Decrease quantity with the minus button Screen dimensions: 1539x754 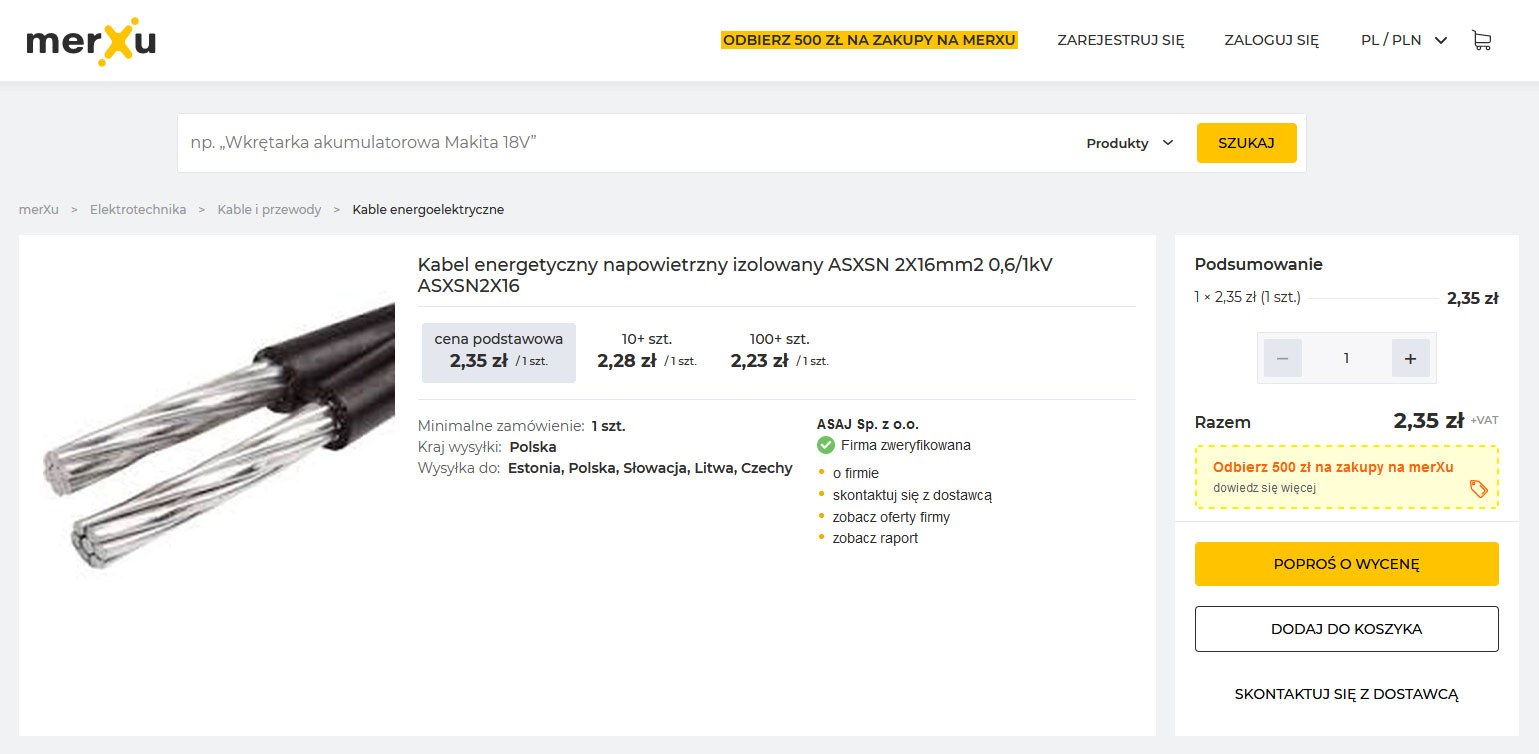coord(1283,358)
